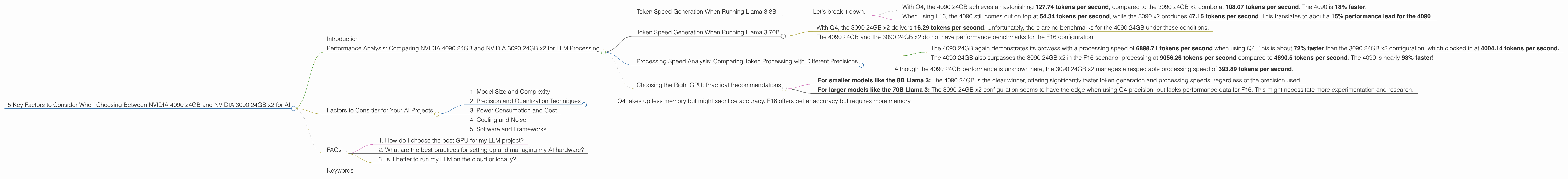1568x179 pixels.
Task: Select the FAQs node
Action: pyautogui.click(x=334, y=150)
